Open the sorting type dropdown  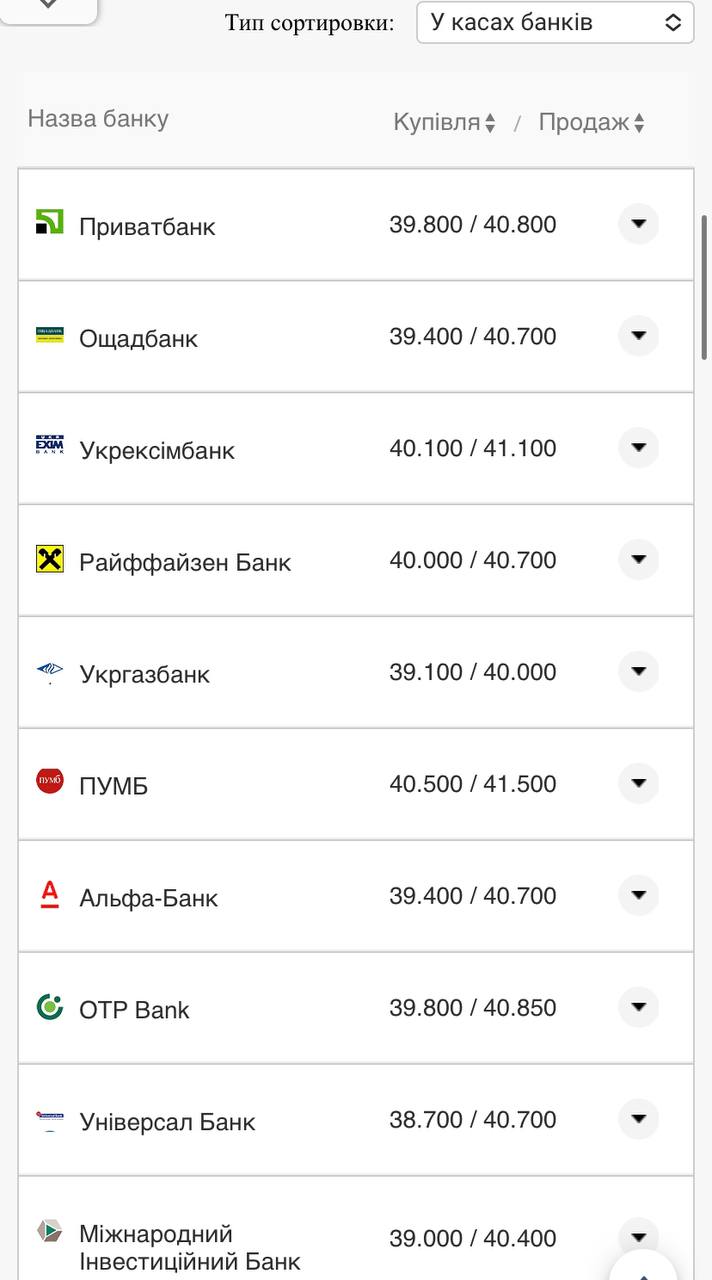(555, 23)
